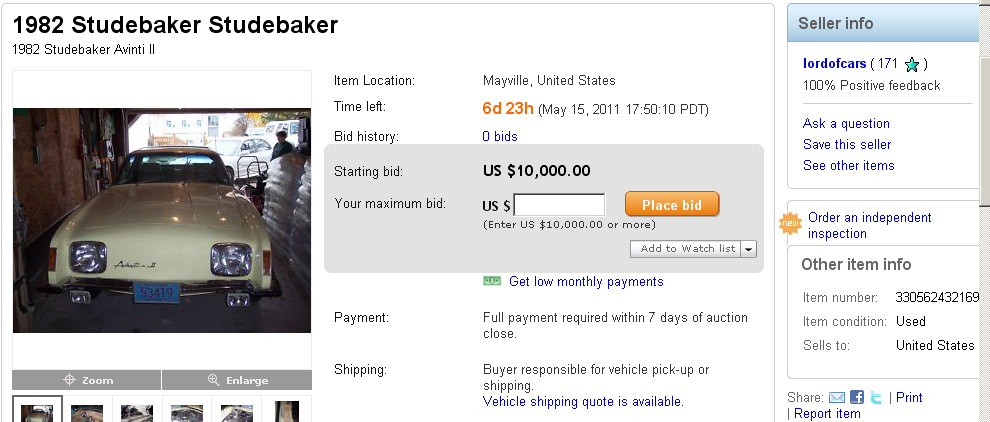
Task: Click the green monthly payments icon
Action: (491, 282)
